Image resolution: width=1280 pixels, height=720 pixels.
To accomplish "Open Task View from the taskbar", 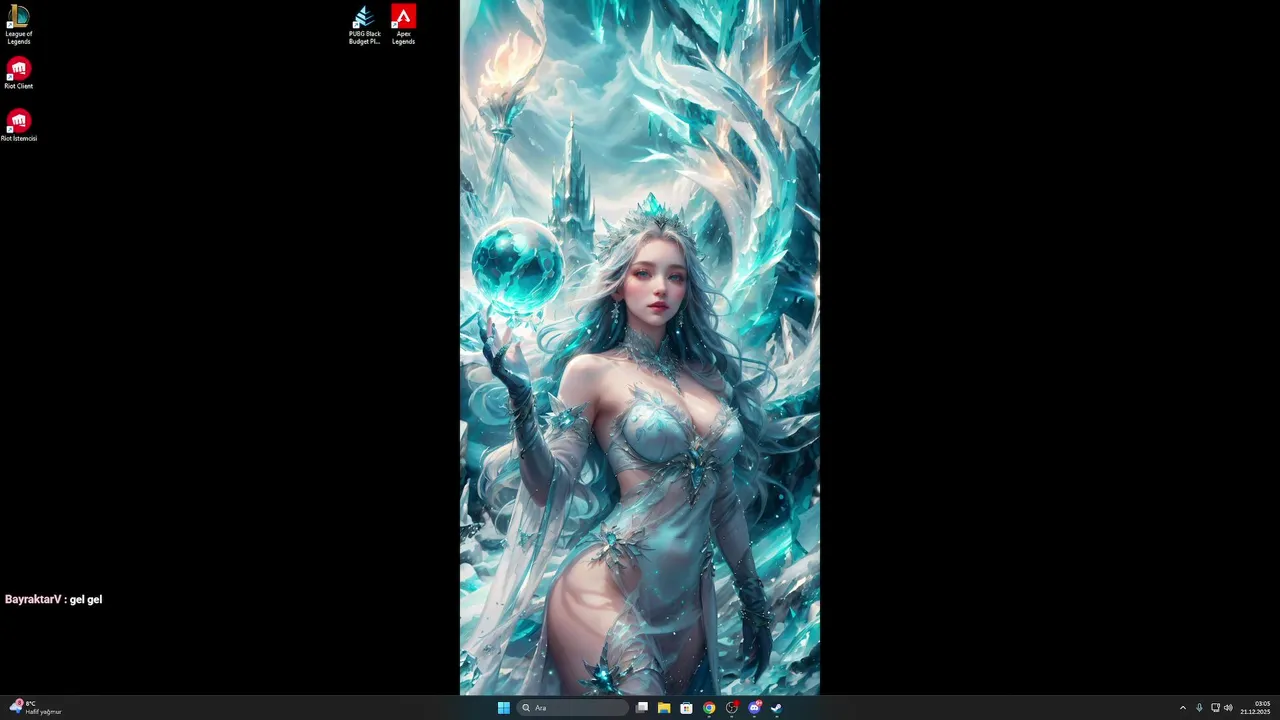I will 642,708.
